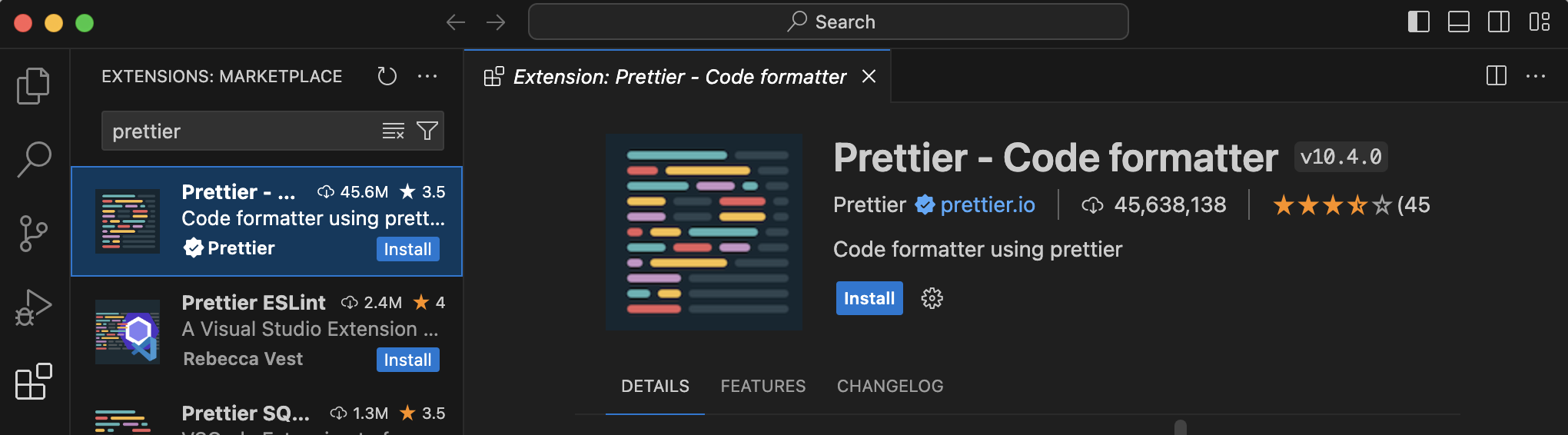This screenshot has width=1568, height=435.
Task: Go back with the navigation arrow
Action: click(x=456, y=22)
